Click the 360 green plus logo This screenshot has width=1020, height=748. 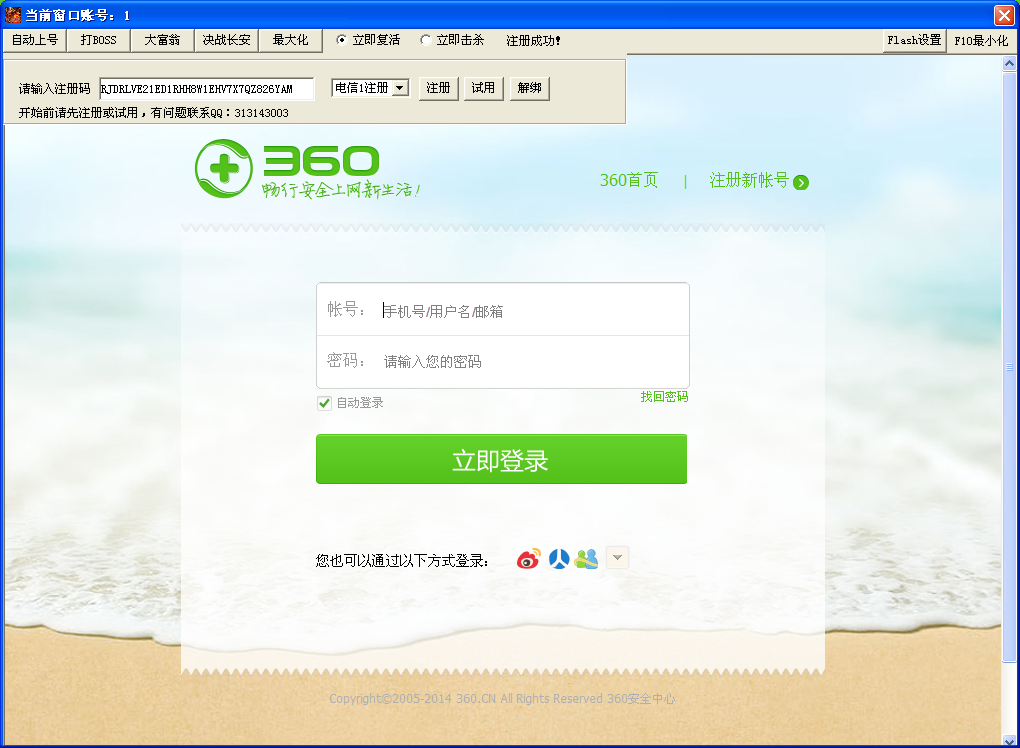224,168
